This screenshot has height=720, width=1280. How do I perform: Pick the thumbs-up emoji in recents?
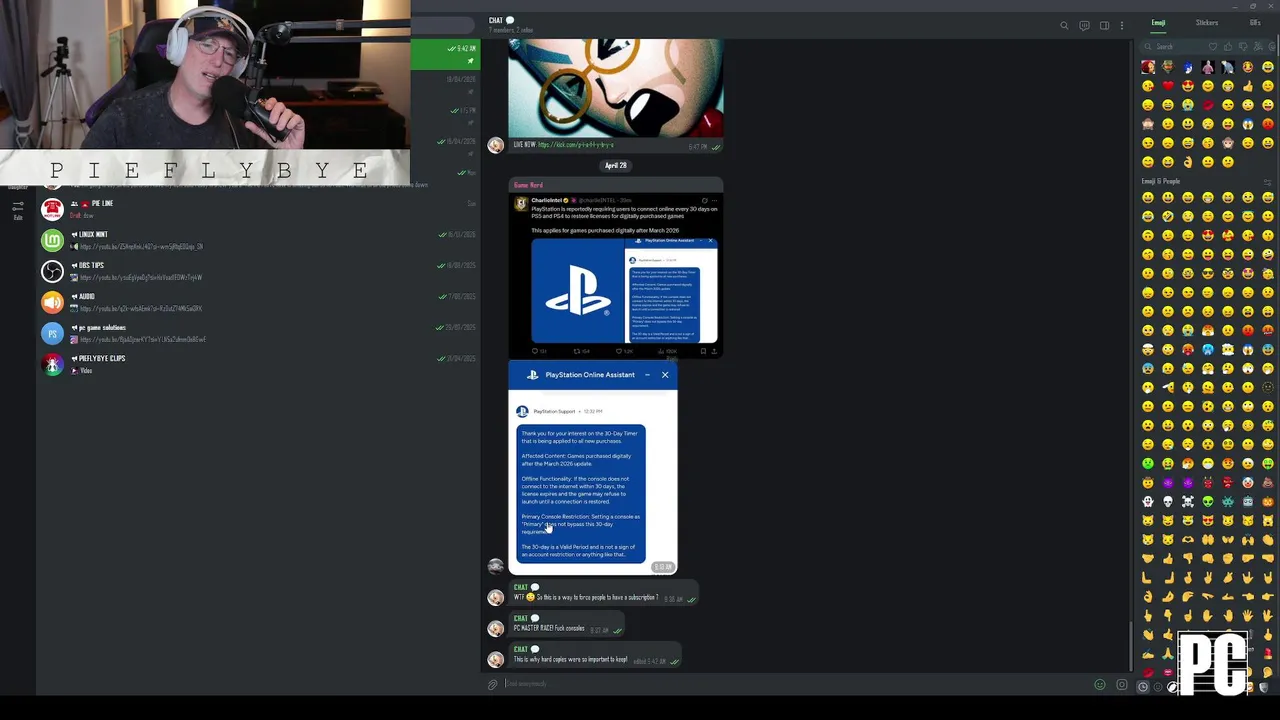tap(1248, 86)
